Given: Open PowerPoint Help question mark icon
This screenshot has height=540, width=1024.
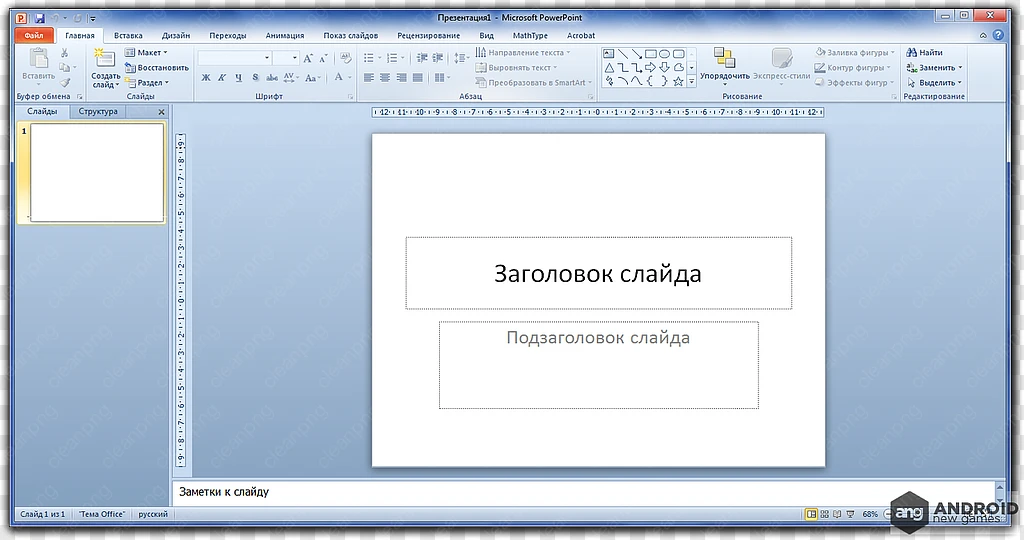Looking at the screenshot, I should 998,35.
